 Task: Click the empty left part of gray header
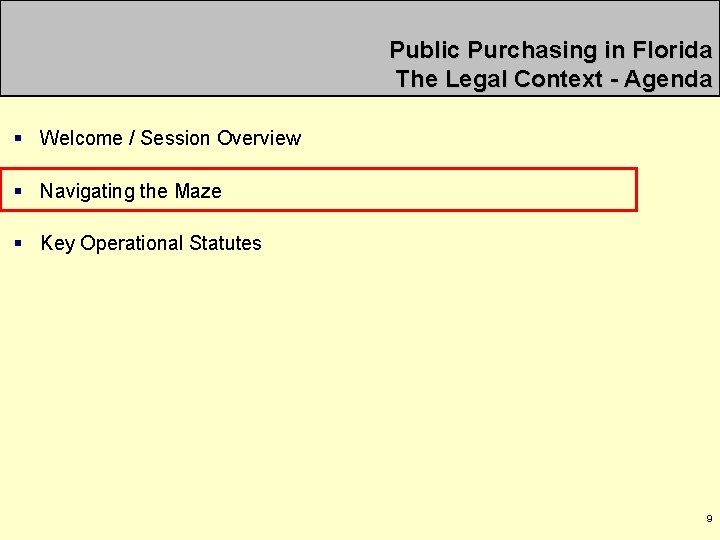click(184, 48)
